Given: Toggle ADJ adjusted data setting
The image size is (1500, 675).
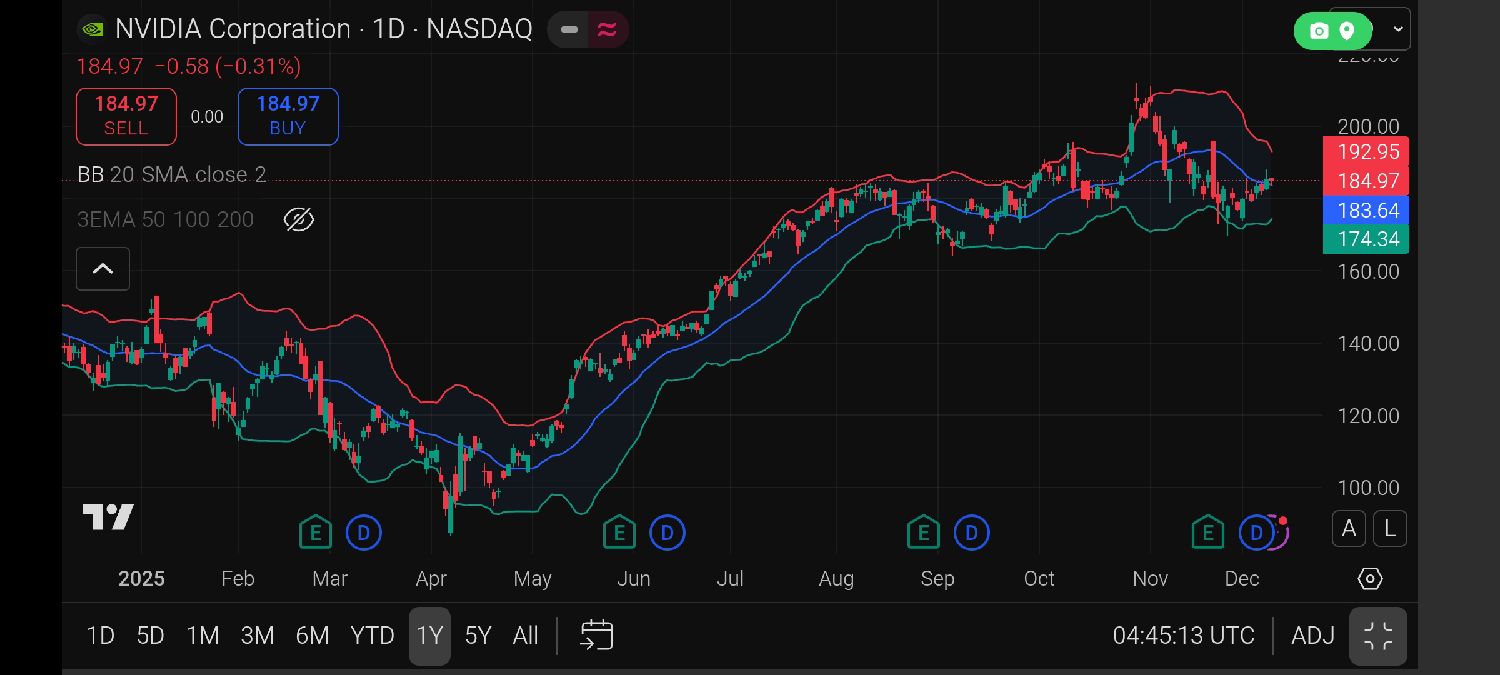Looking at the screenshot, I should [x=1312, y=636].
